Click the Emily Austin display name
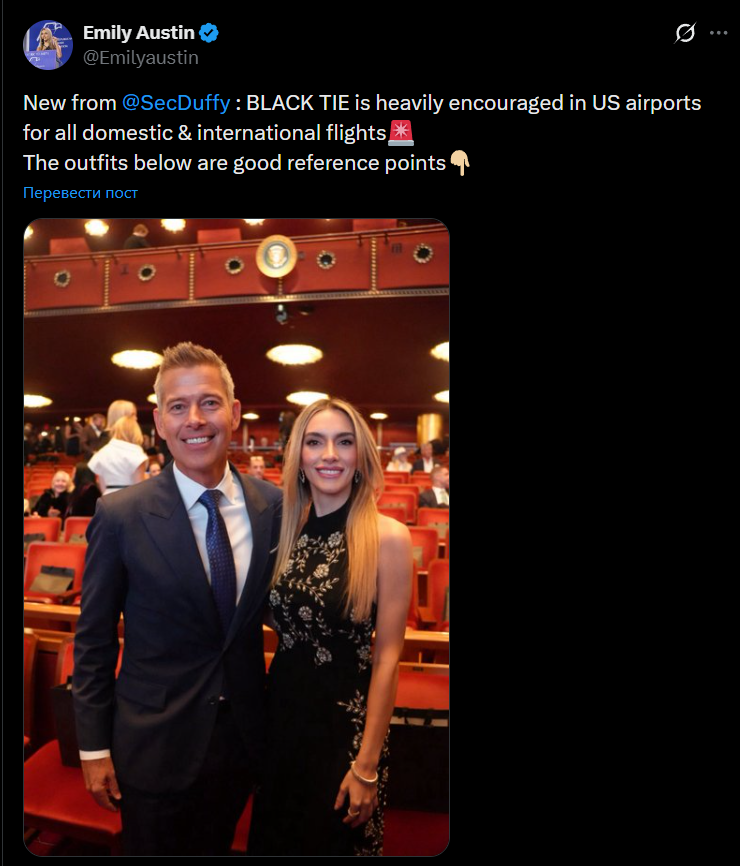This screenshot has height=866, width=740. (139, 33)
